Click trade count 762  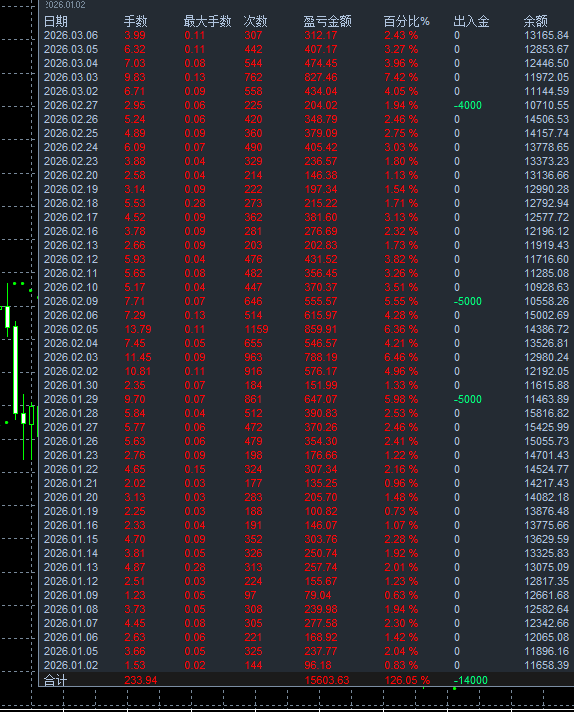(253, 77)
